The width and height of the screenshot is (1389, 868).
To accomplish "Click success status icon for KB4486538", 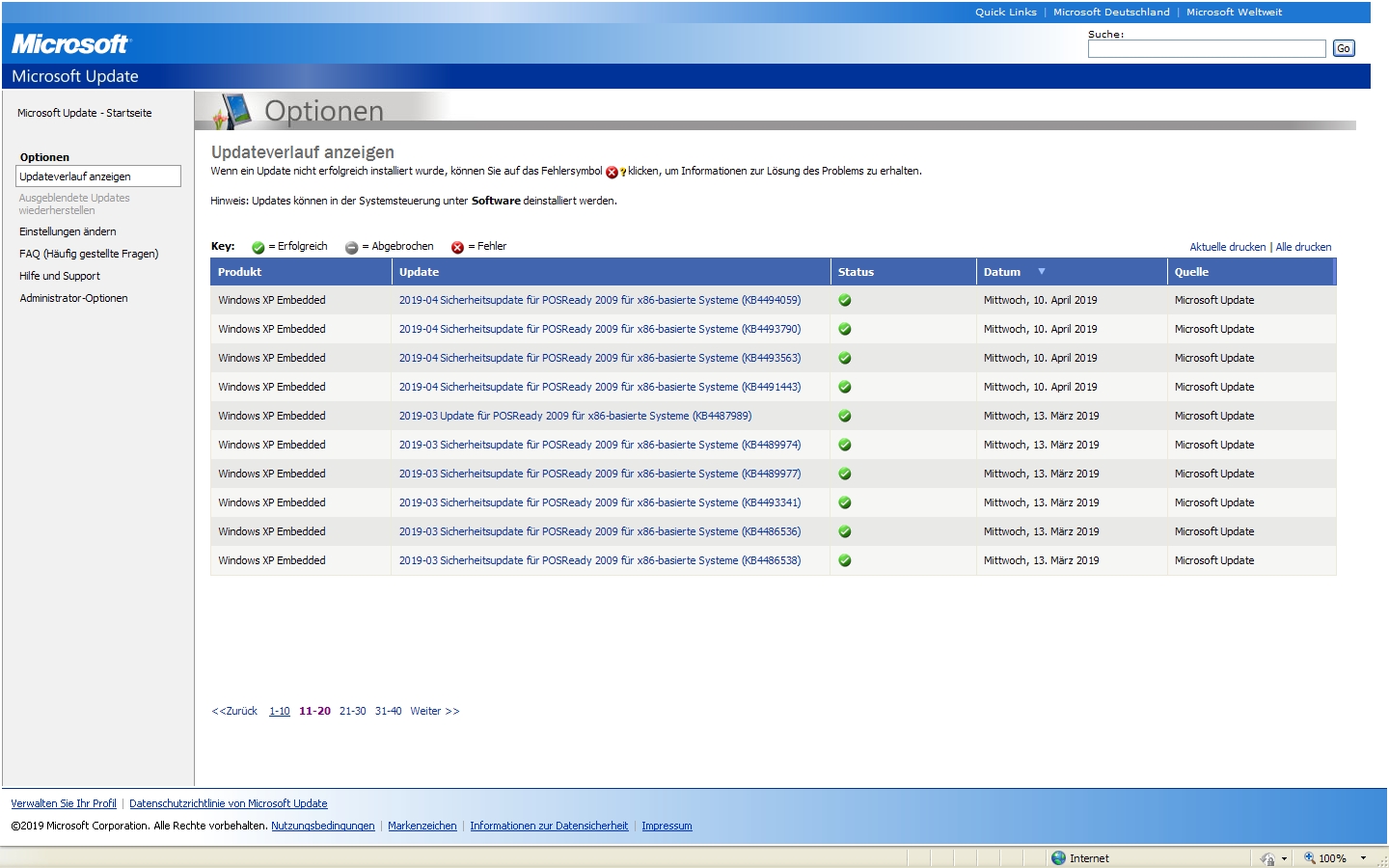I will (845, 560).
